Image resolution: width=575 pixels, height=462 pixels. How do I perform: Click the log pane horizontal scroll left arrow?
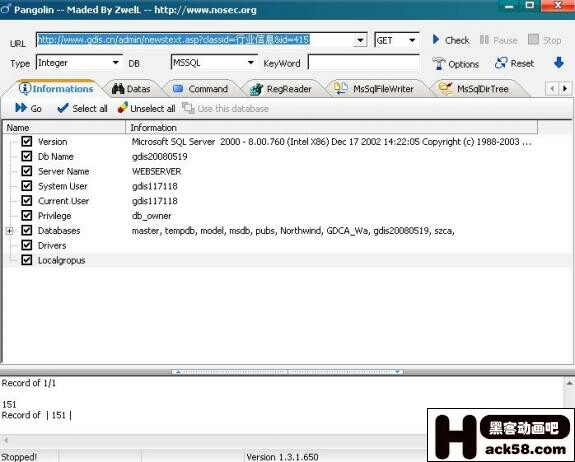(6, 440)
